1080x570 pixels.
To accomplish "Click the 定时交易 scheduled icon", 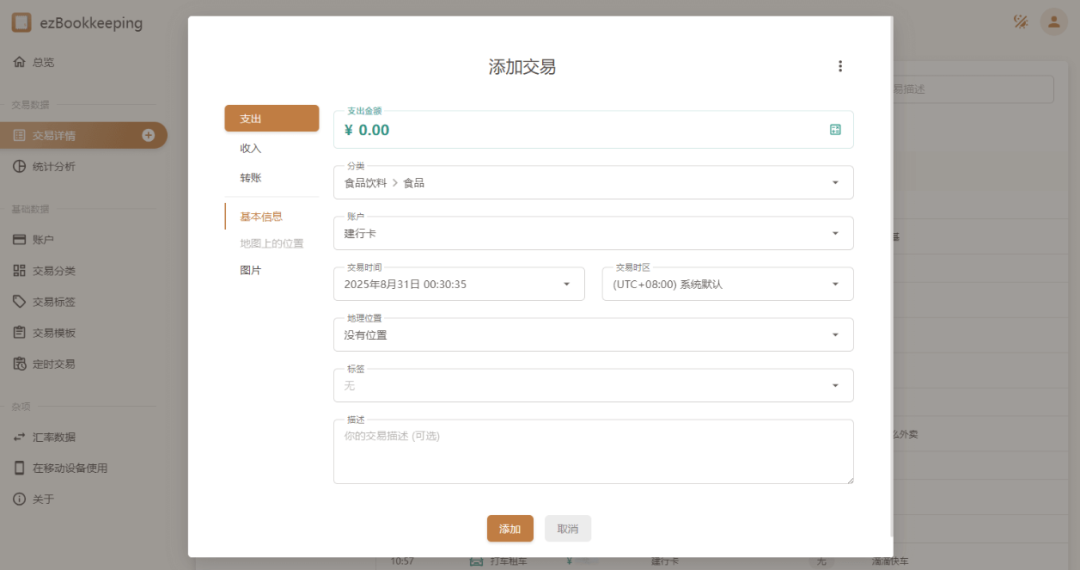I will 19,363.
